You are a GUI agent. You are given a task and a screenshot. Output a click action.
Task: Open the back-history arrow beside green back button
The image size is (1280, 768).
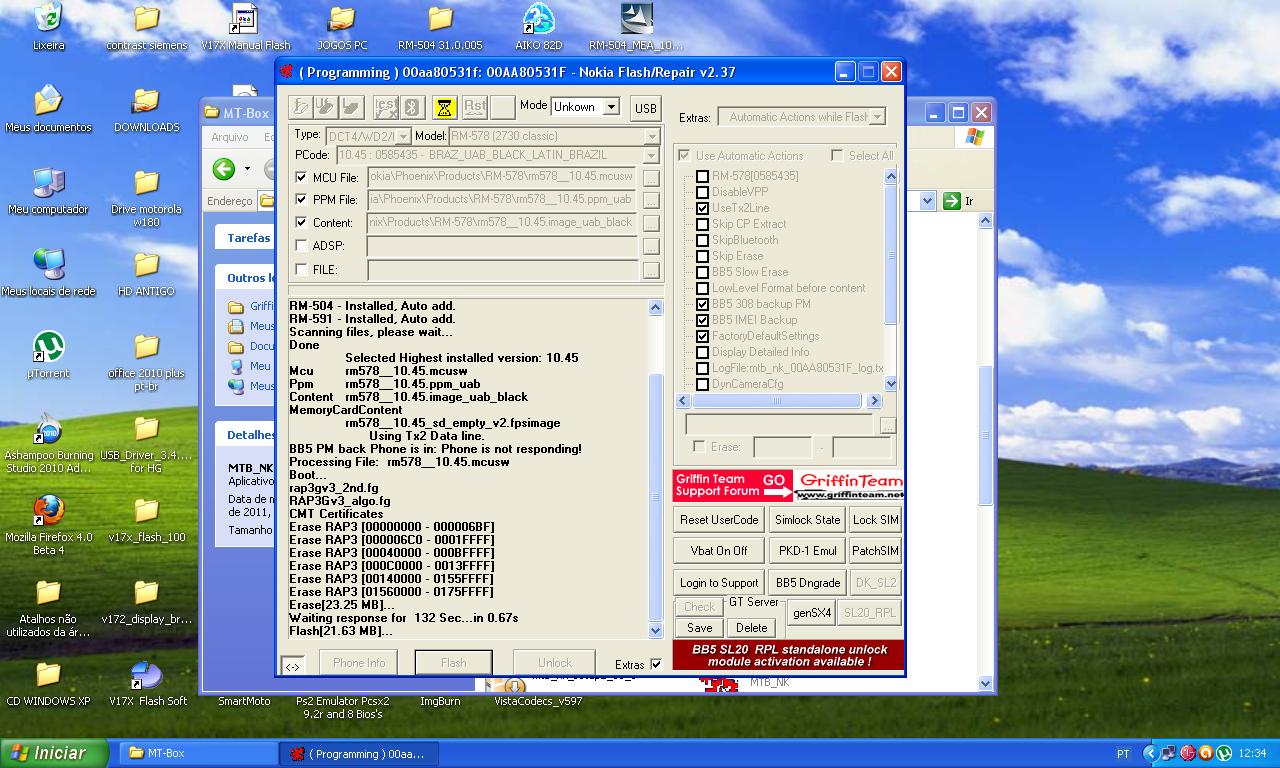point(247,169)
